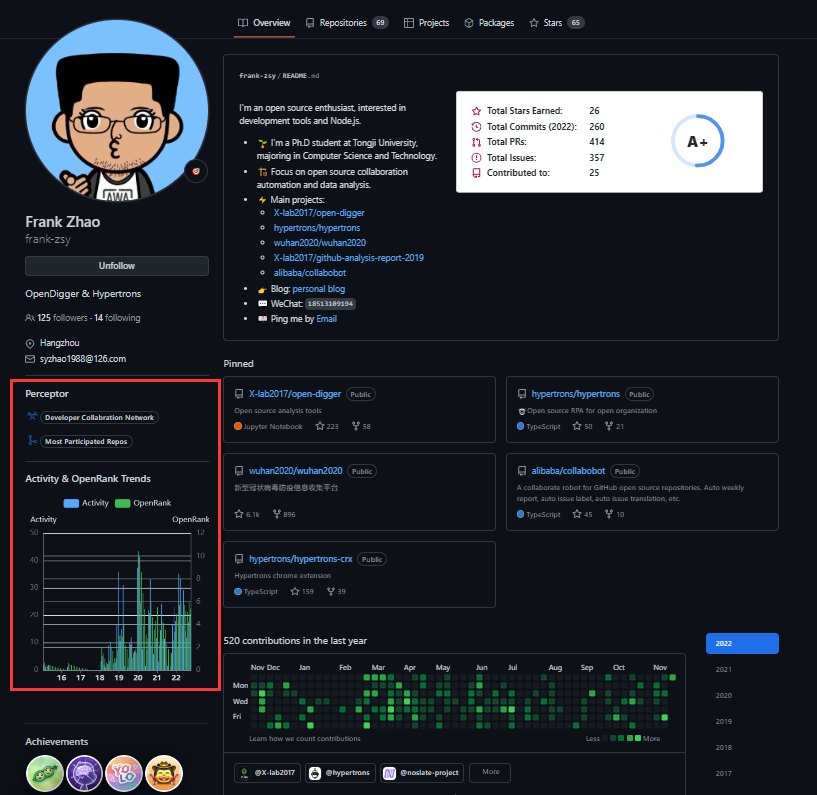Toggle the Activity legend series
This screenshot has width=817, height=795.
tap(86, 503)
